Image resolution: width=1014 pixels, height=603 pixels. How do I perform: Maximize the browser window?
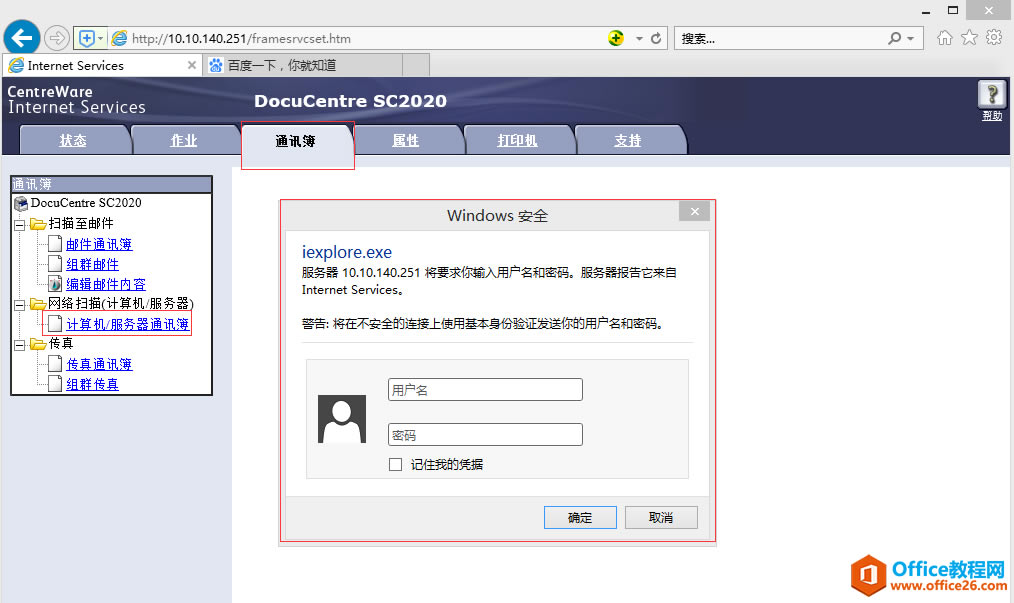tap(953, 10)
